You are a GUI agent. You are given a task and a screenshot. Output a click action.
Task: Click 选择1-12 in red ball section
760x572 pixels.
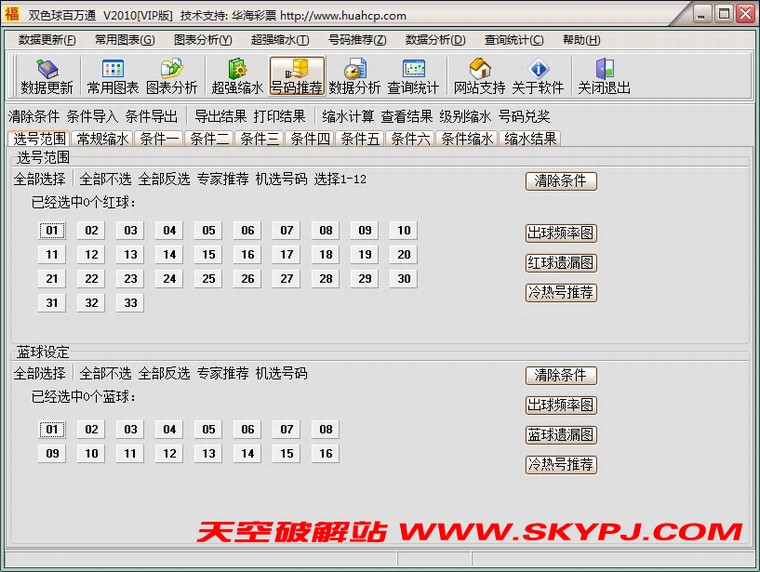(340, 179)
